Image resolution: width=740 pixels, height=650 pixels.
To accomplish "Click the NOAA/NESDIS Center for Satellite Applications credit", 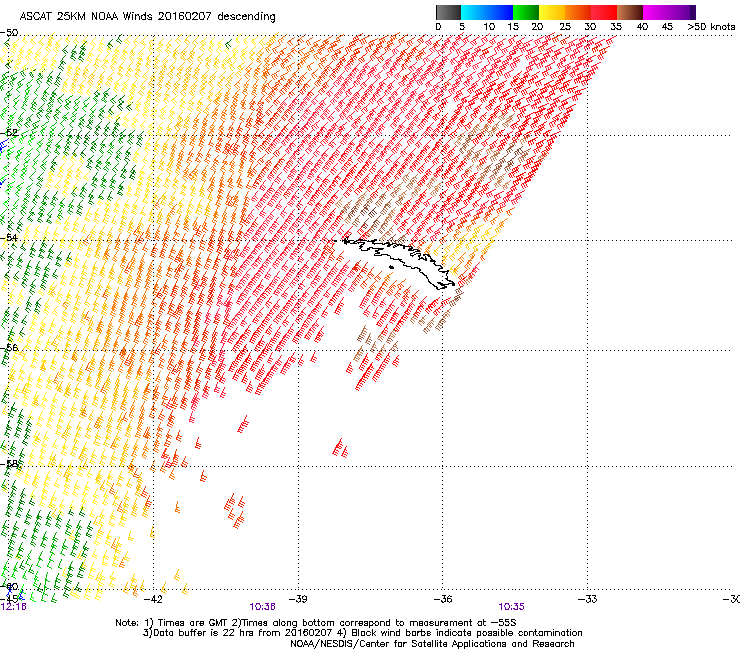I will (x=432, y=644).
